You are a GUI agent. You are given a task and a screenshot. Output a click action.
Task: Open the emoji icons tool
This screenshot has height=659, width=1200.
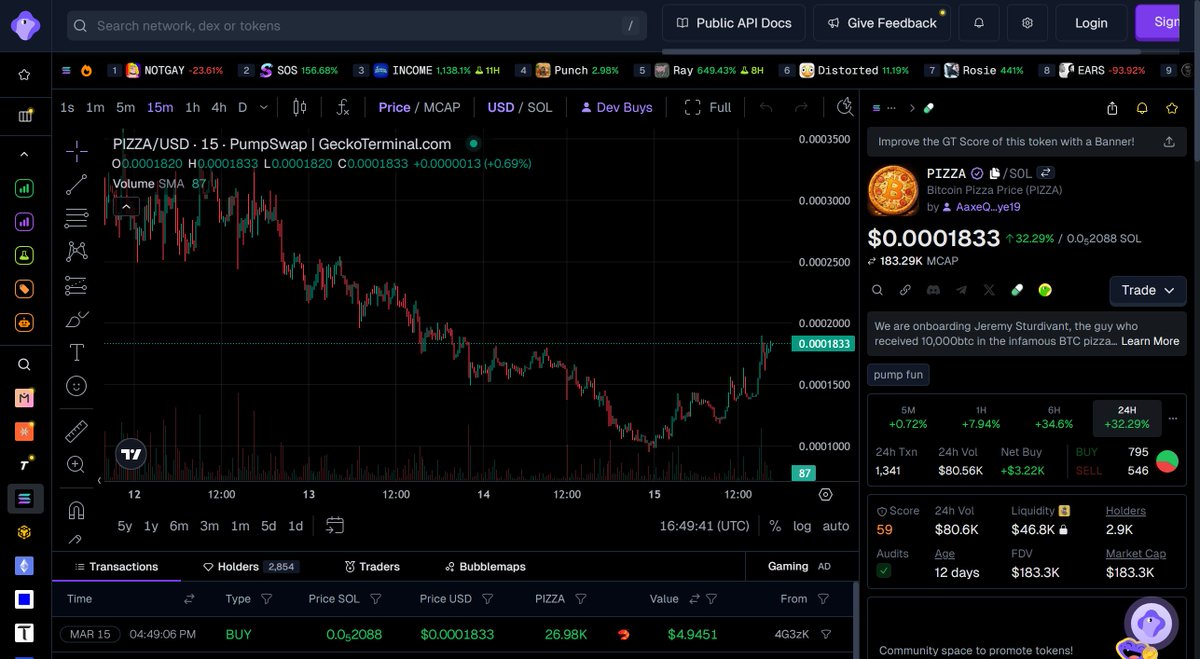77,385
